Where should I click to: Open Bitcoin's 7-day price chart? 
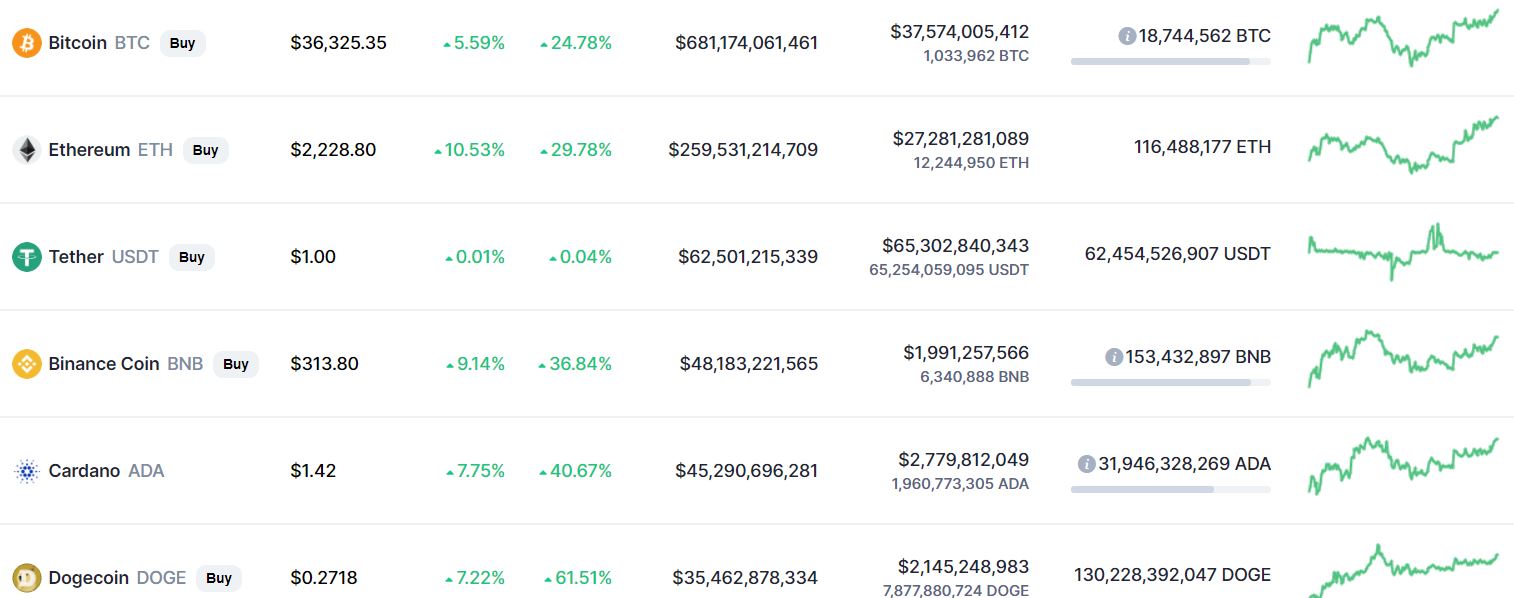click(1403, 38)
